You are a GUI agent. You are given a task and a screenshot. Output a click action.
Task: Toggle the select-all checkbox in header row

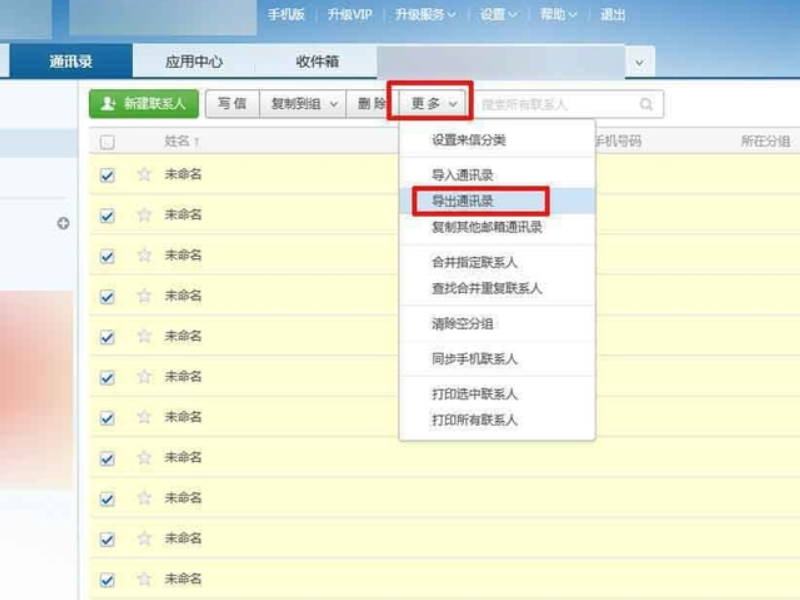coord(107,143)
